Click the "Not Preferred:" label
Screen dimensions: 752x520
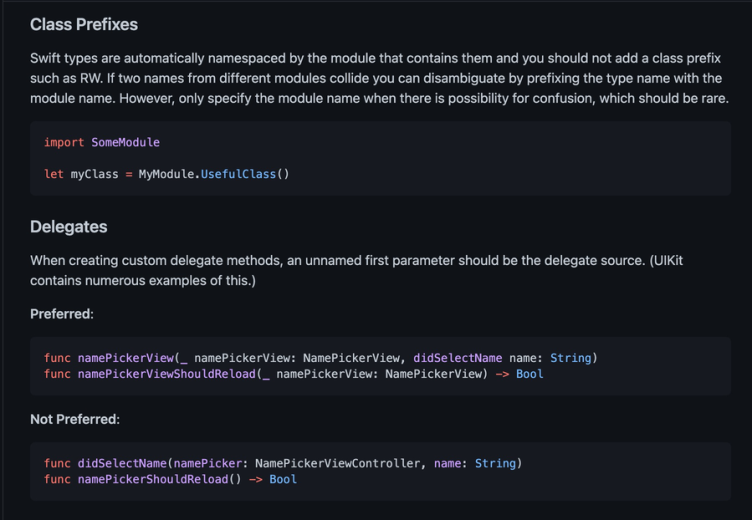point(75,418)
